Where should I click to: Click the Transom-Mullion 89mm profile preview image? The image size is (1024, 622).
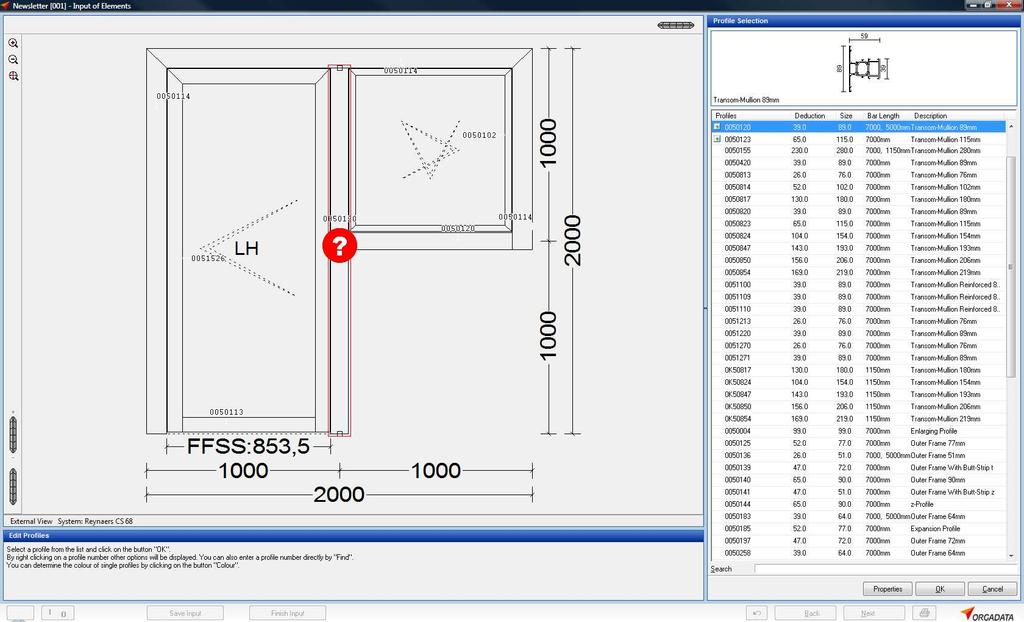(x=863, y=67)
